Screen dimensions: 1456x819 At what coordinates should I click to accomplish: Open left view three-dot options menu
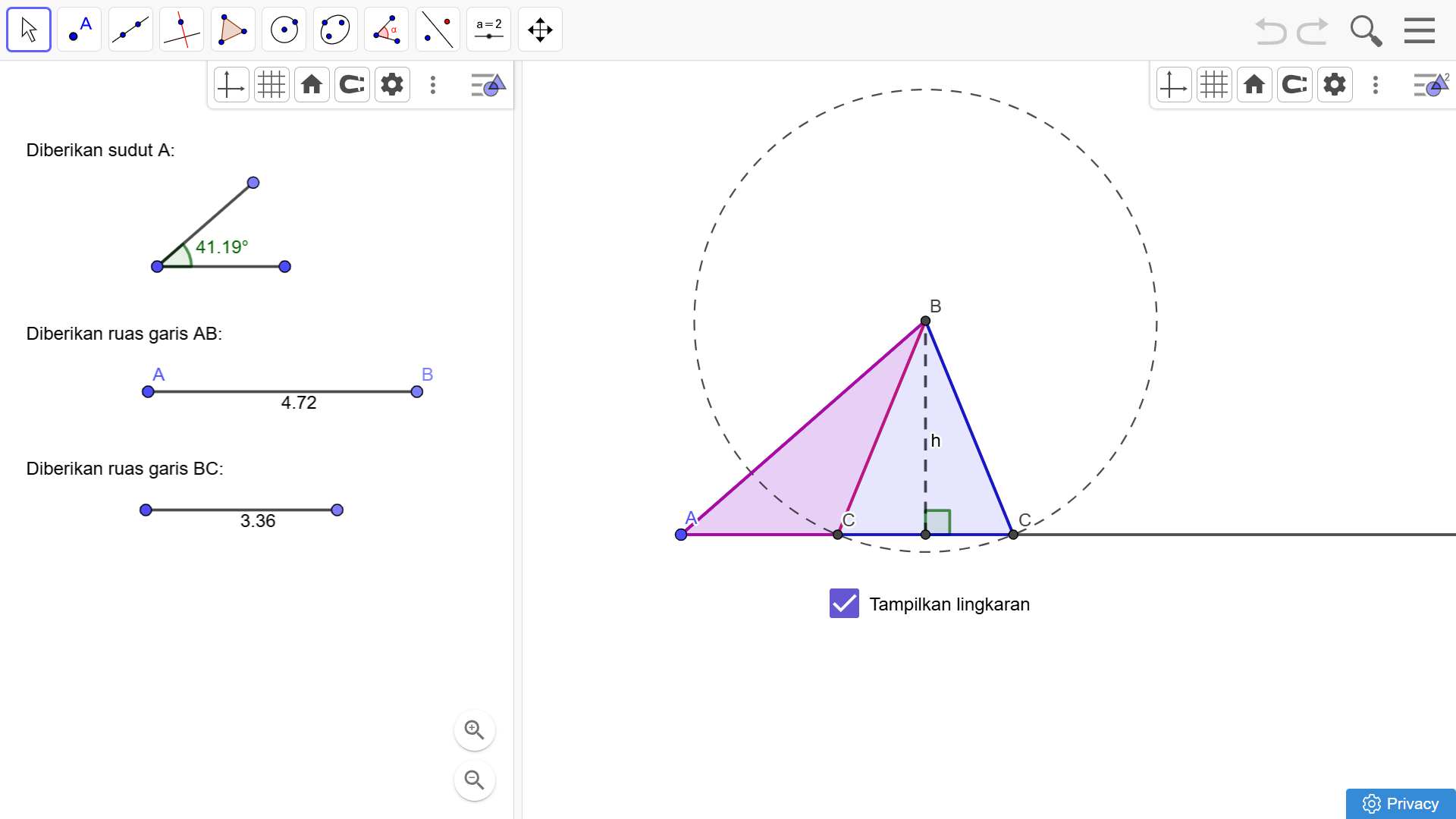(x=433, y=85)
